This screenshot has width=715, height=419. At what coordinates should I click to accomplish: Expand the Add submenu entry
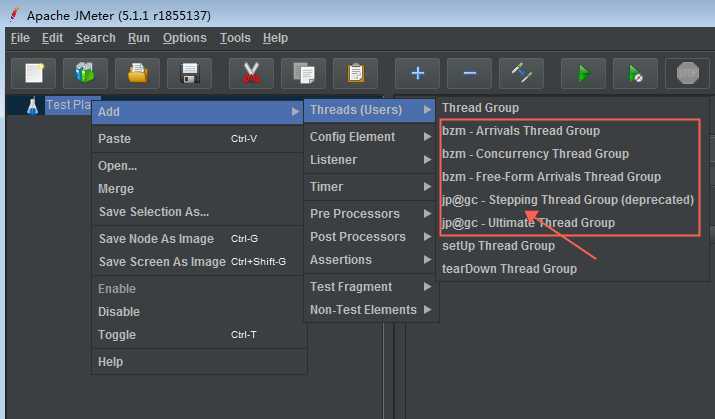click(198, 112)
